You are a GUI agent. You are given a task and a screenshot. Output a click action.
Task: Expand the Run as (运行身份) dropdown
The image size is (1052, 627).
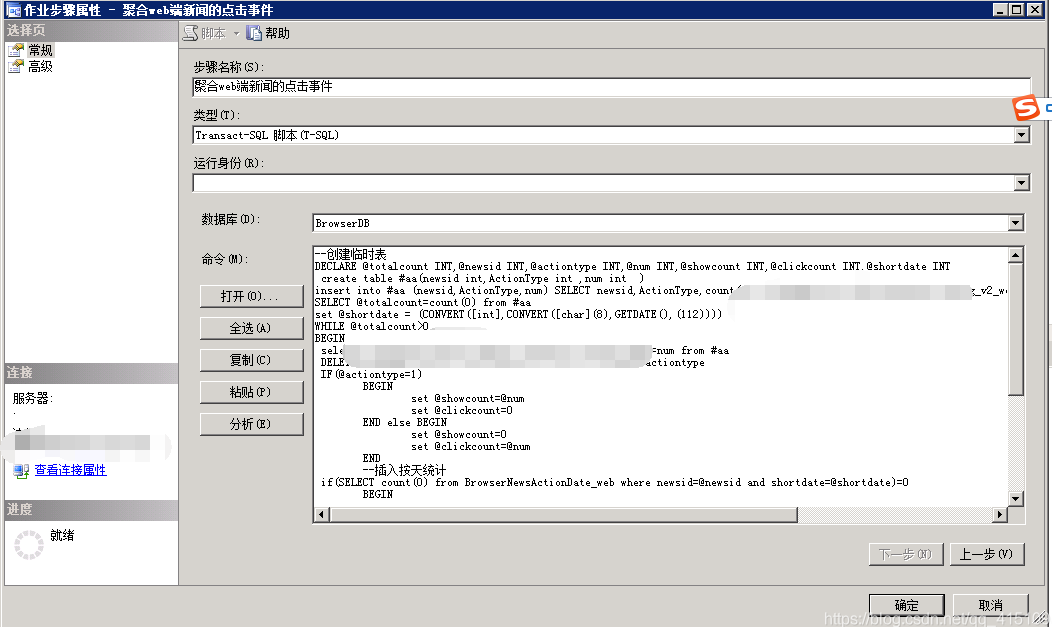point(1021,183)
